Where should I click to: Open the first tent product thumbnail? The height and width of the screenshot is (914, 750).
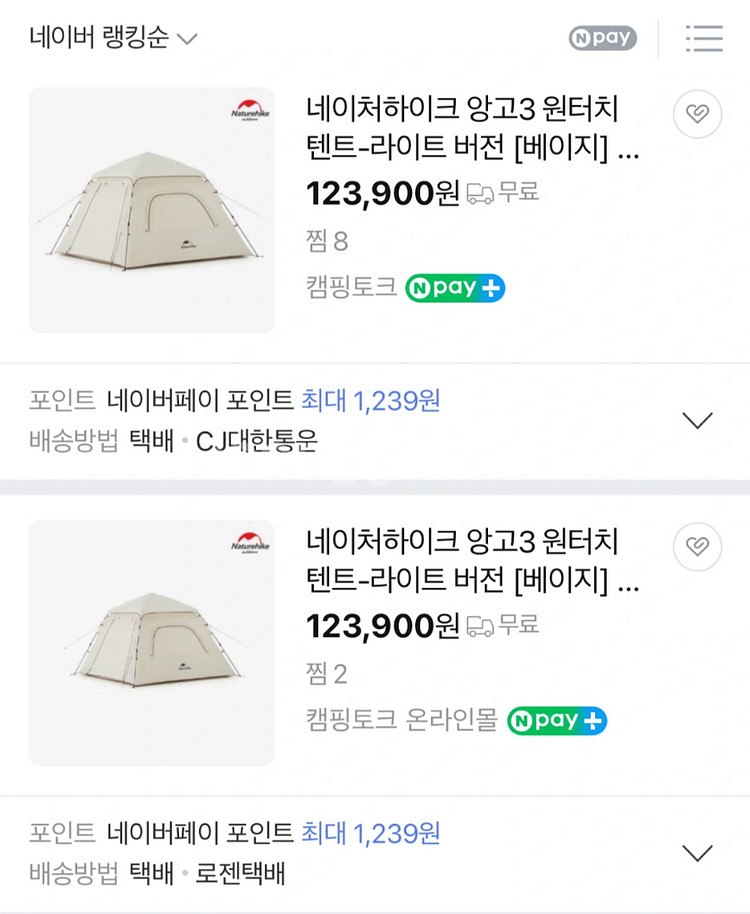point(151,210)
